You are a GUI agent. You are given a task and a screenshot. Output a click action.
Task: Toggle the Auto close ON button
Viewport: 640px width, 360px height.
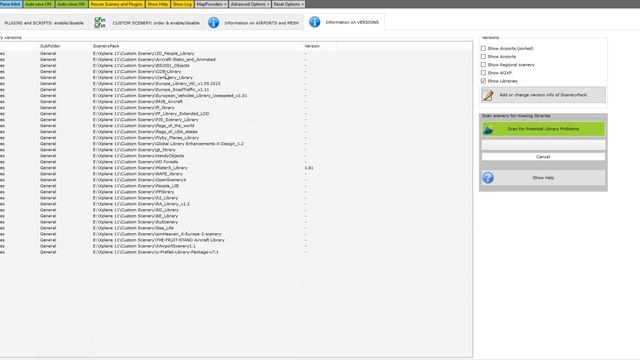(x=71, y=4)
